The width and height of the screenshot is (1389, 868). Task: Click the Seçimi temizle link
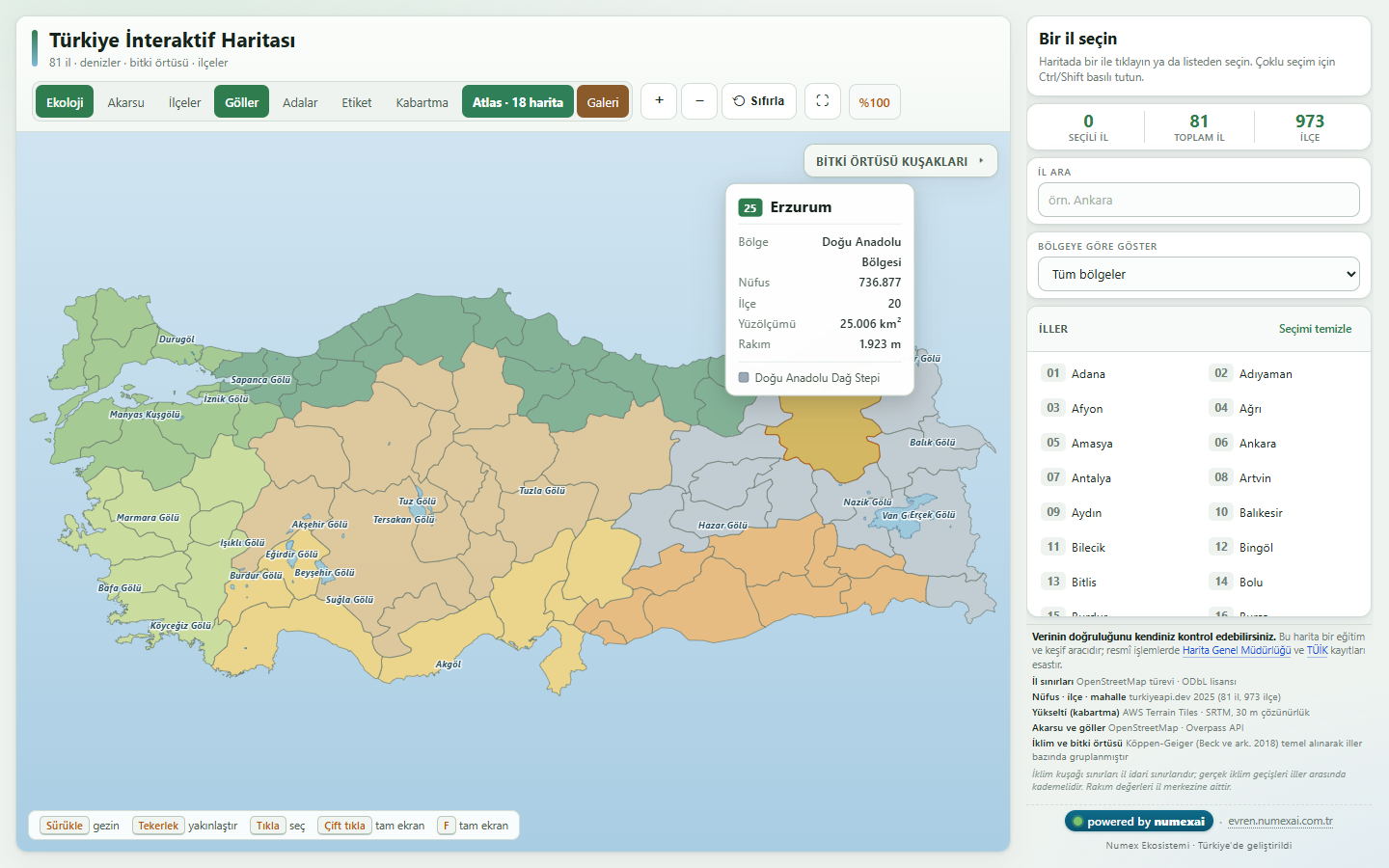1316,329
